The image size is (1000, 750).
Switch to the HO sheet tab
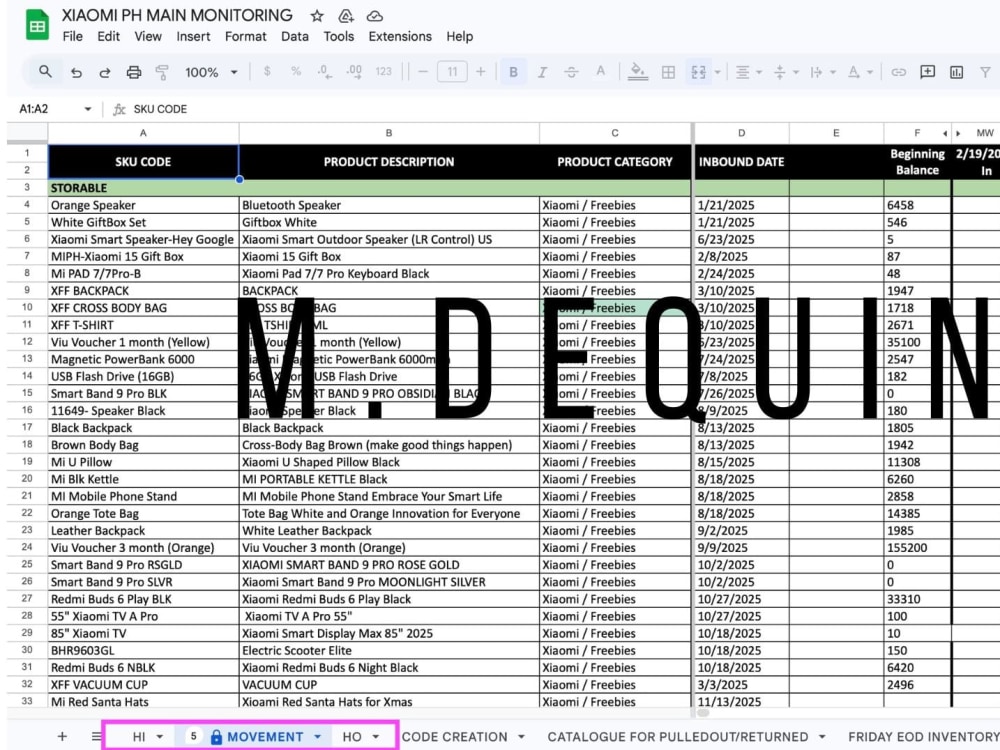tap(352, 737)
